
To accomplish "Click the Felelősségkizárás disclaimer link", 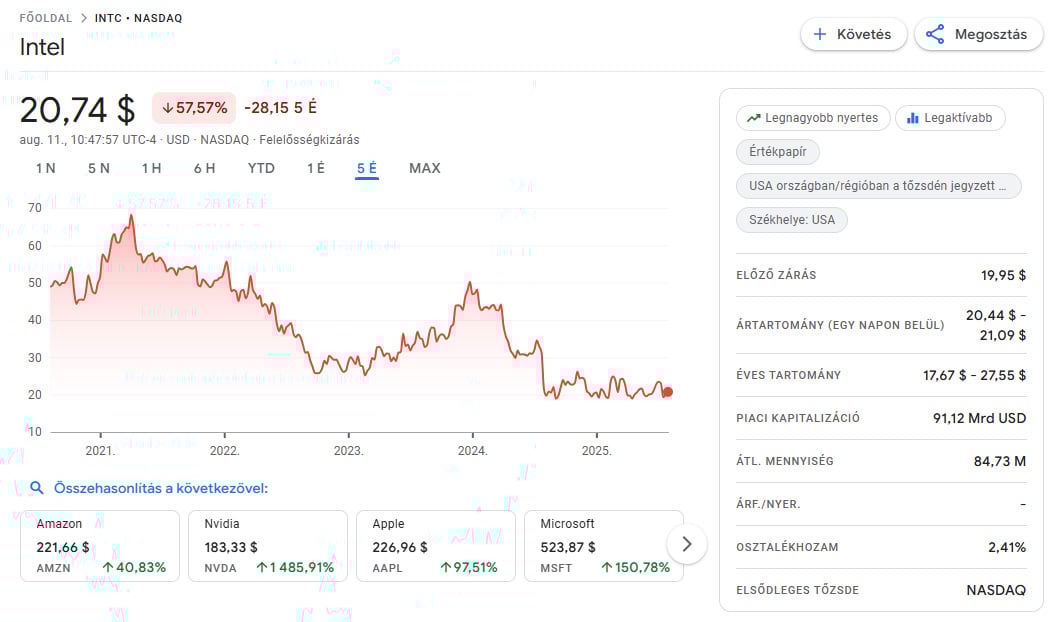I will [309, 139].
